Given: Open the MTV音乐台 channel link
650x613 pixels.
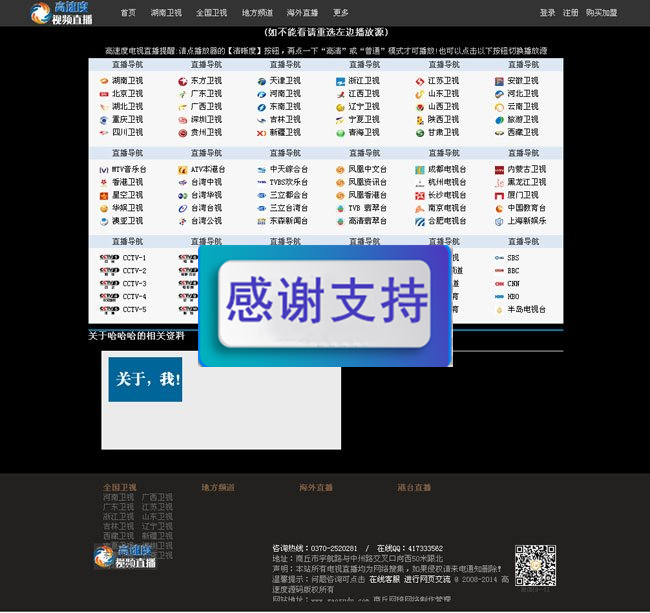Looking at the screenshot, I should 129,170.
